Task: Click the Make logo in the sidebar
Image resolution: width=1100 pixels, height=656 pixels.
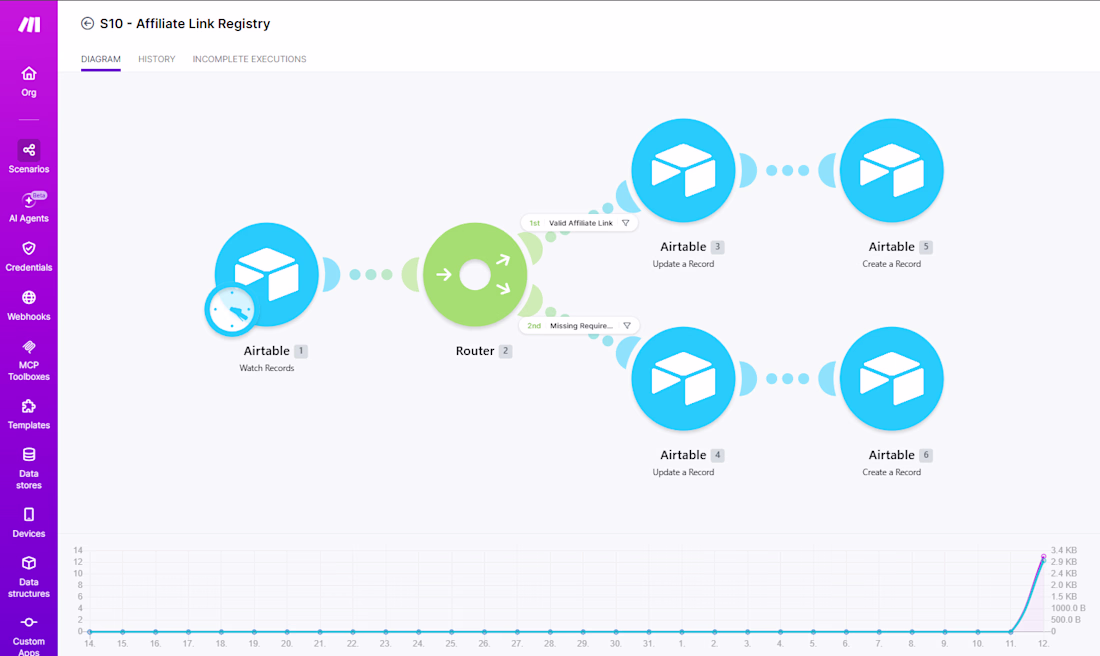Action: (29, 25)
